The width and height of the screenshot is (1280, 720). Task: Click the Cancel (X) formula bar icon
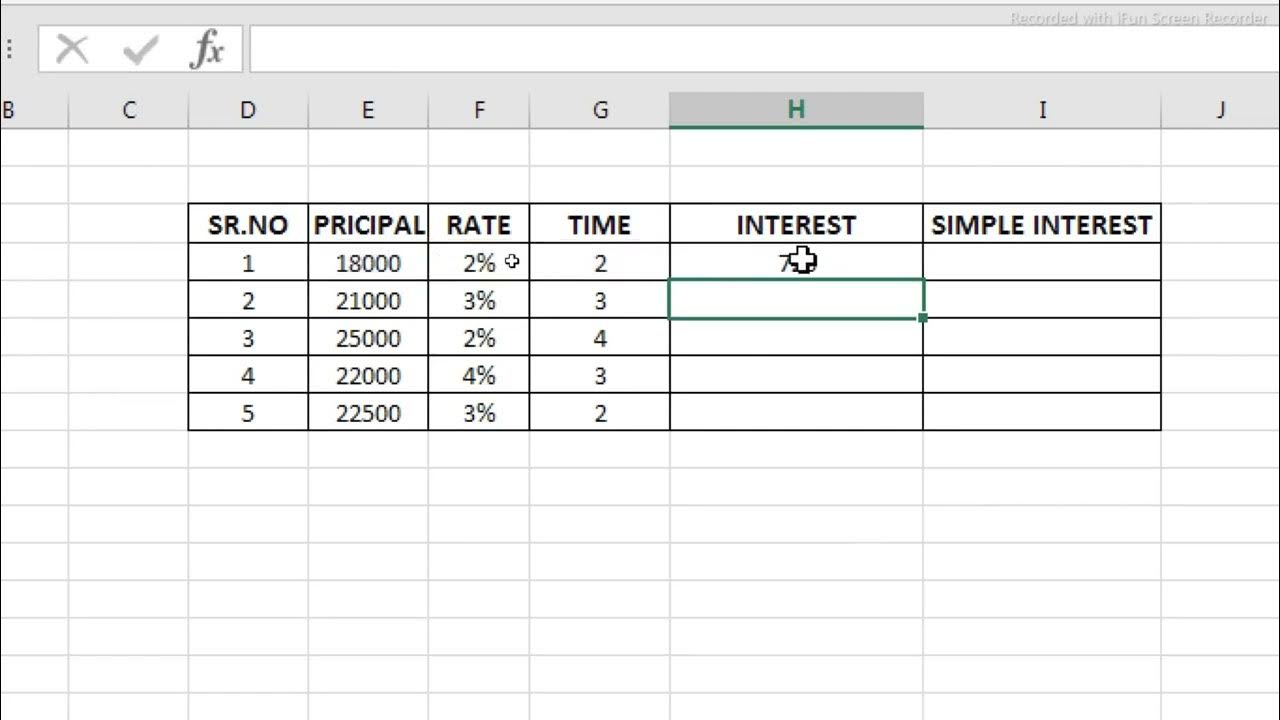click(73, 49)
